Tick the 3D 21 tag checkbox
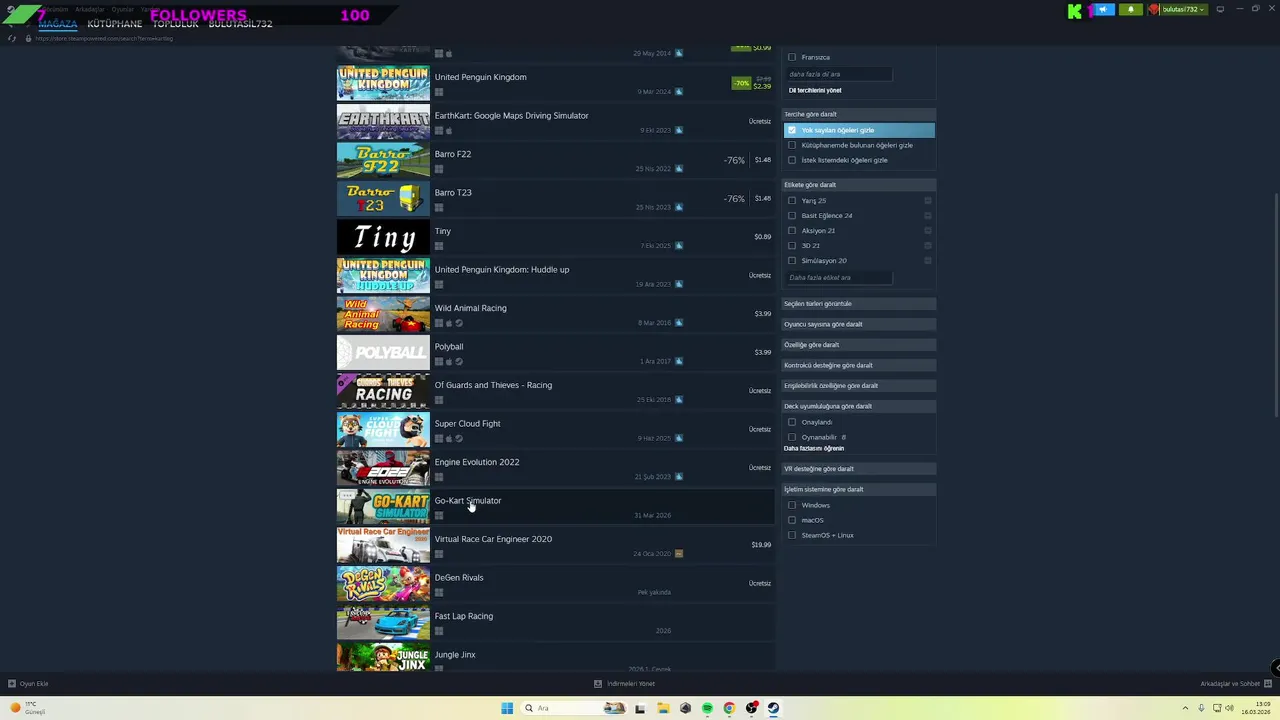Screen dimensions: 1280x720 point(792,246)
